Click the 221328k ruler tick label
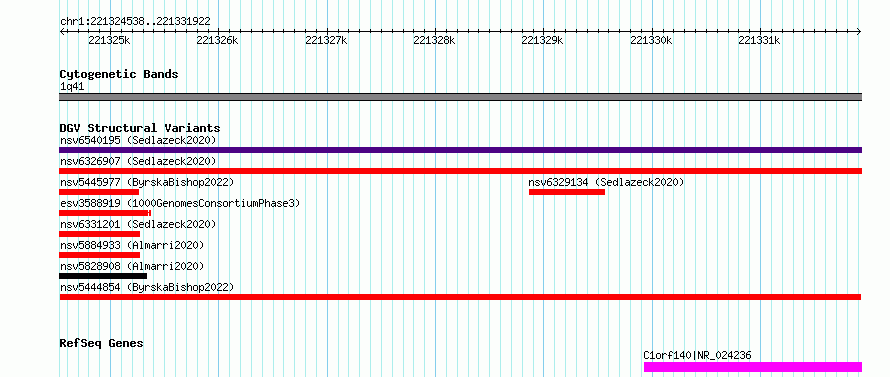This screenshot has width=890, height=377. pyautogui.click(x=434, y=40)
